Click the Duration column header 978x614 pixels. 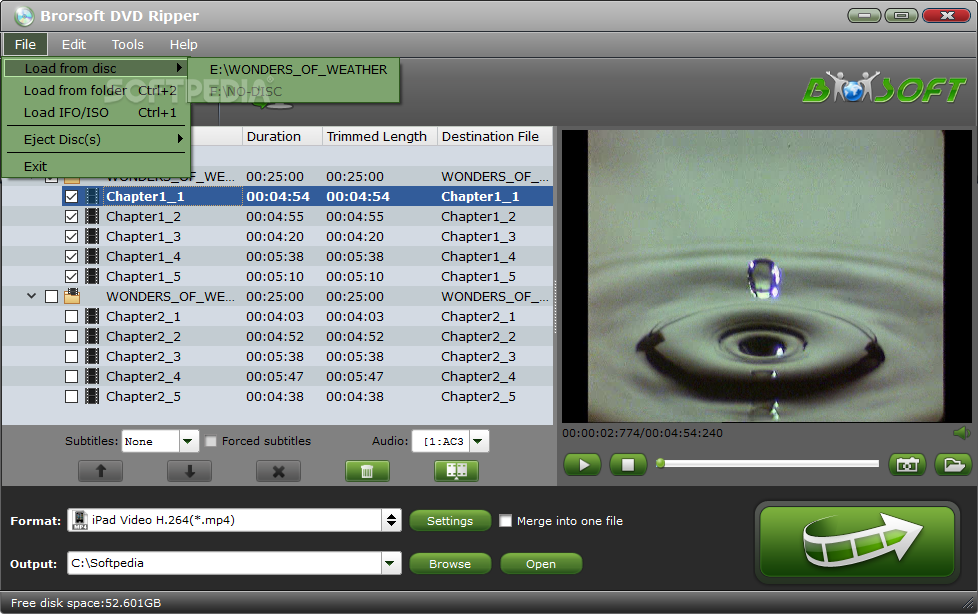[x=282, y=136]
